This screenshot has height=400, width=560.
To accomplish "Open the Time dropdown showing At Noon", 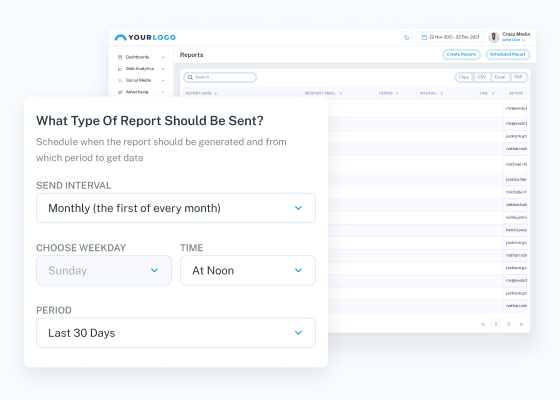I will pos(248,270).
